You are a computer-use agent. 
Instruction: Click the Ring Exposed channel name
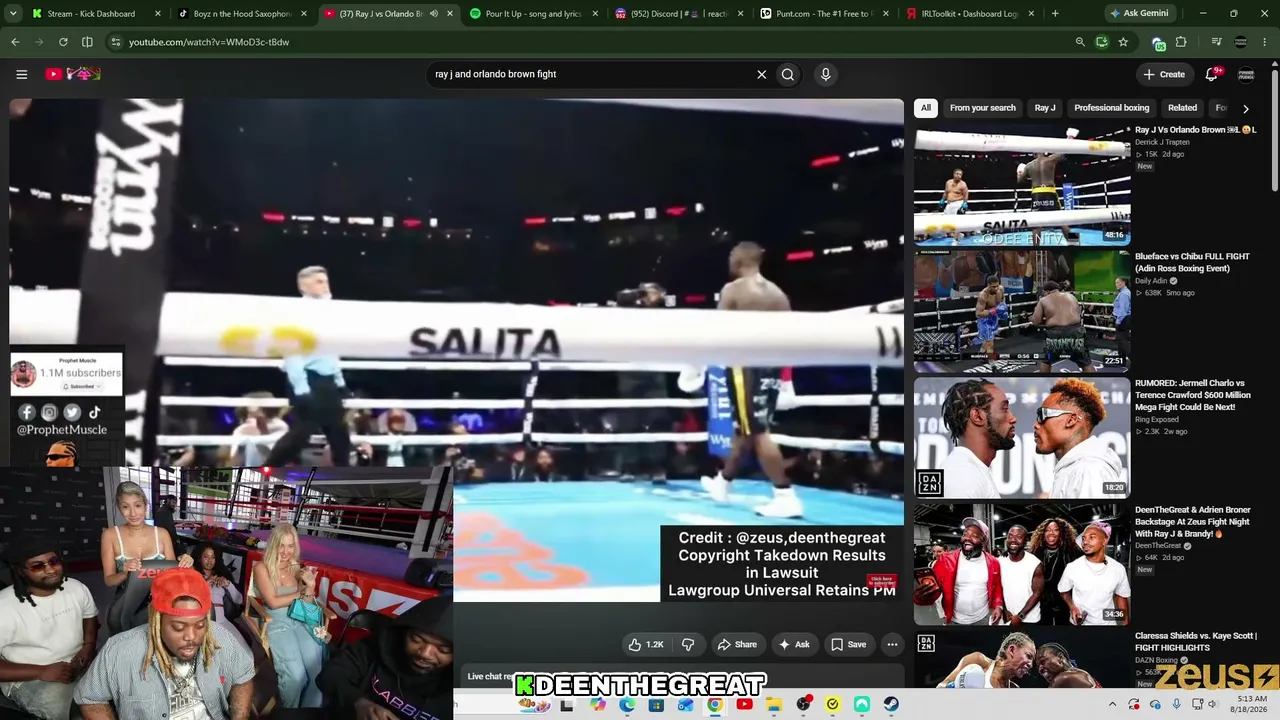pos(1157,419)
